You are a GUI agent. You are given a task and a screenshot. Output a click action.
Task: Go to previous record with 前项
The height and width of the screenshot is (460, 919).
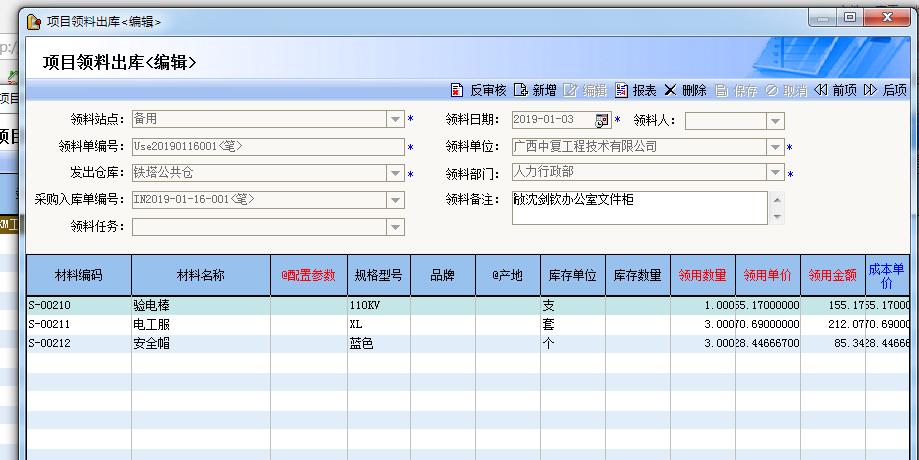[x=821, y=90]
